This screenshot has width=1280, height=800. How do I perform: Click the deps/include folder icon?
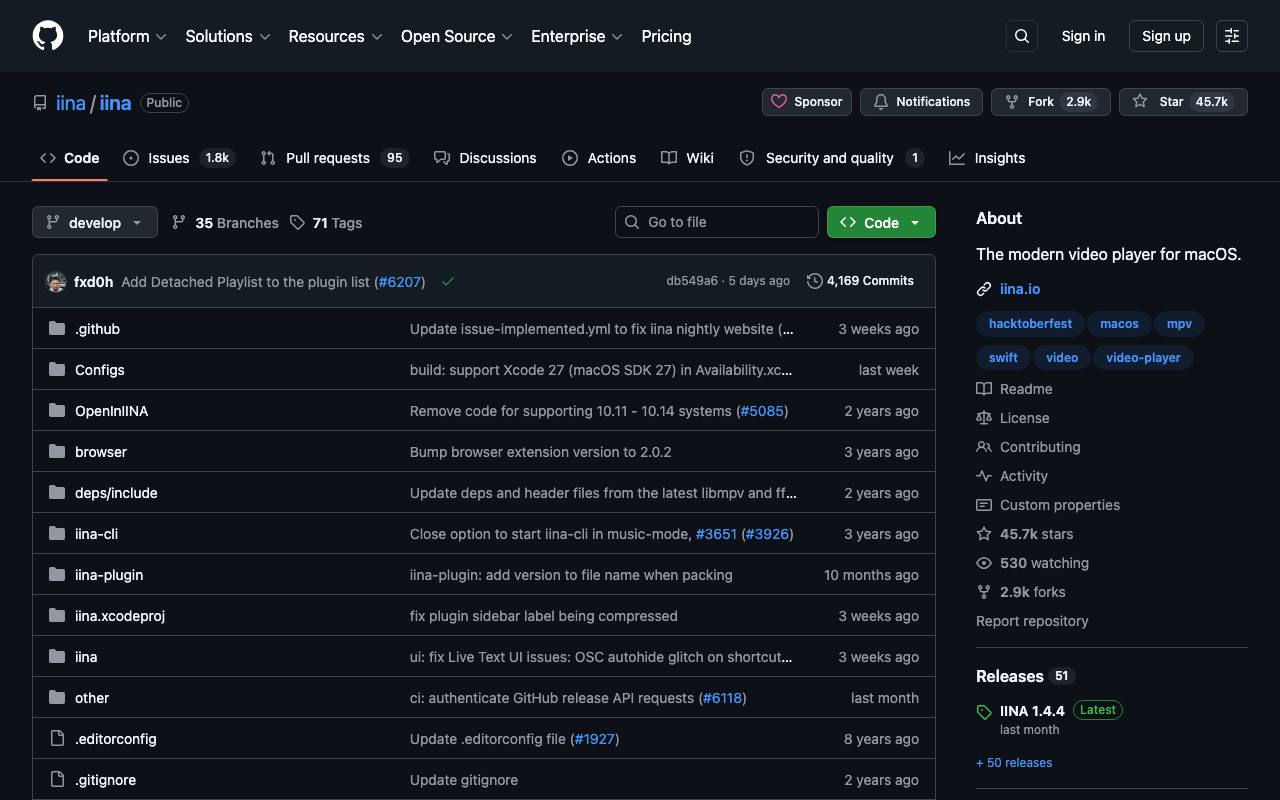click(57, 493)
